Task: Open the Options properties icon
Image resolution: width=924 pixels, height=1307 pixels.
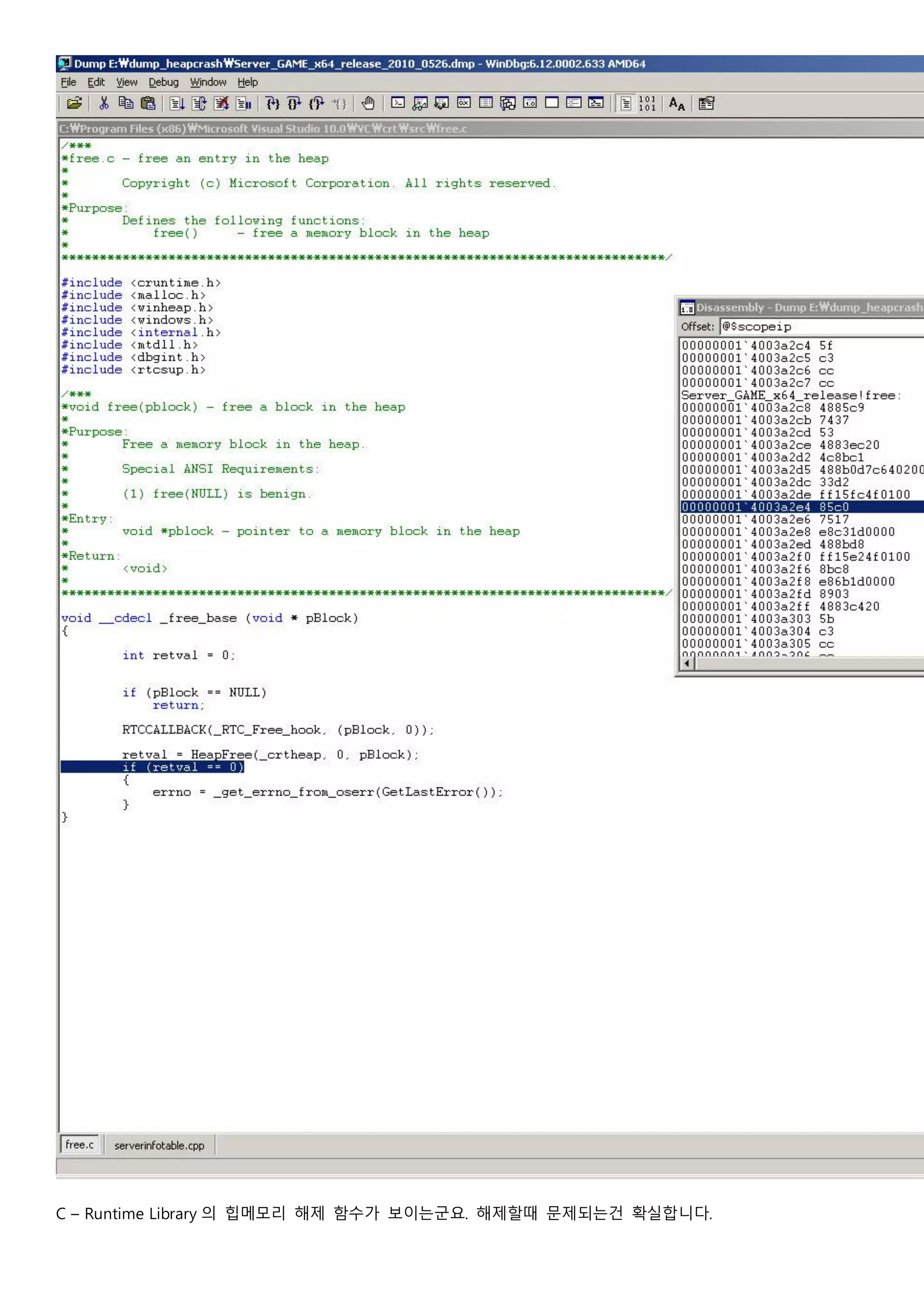Action: click(707, 103)
